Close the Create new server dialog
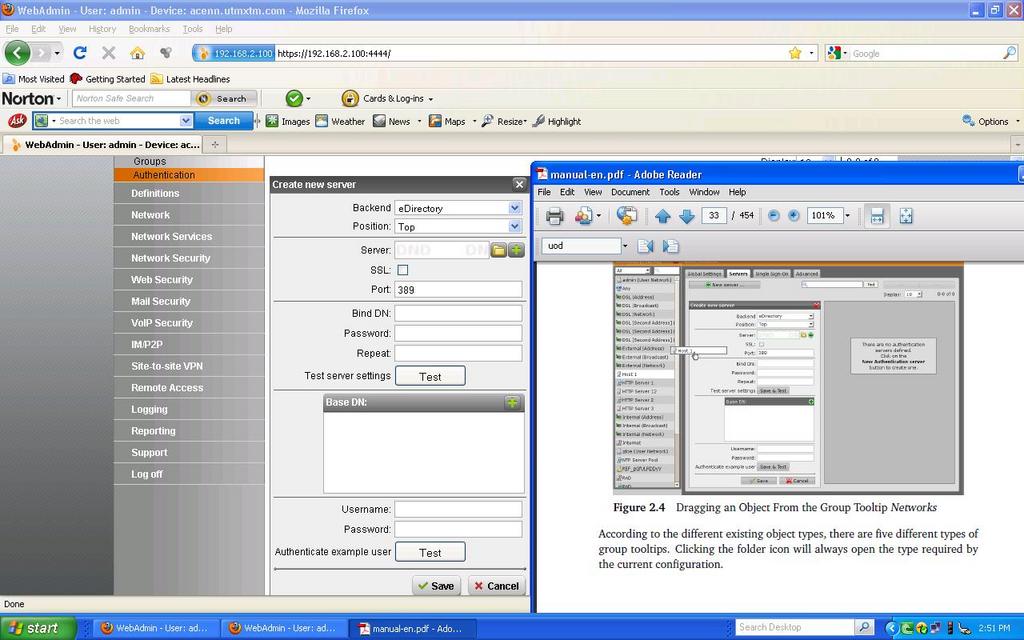 click(519, 184)
